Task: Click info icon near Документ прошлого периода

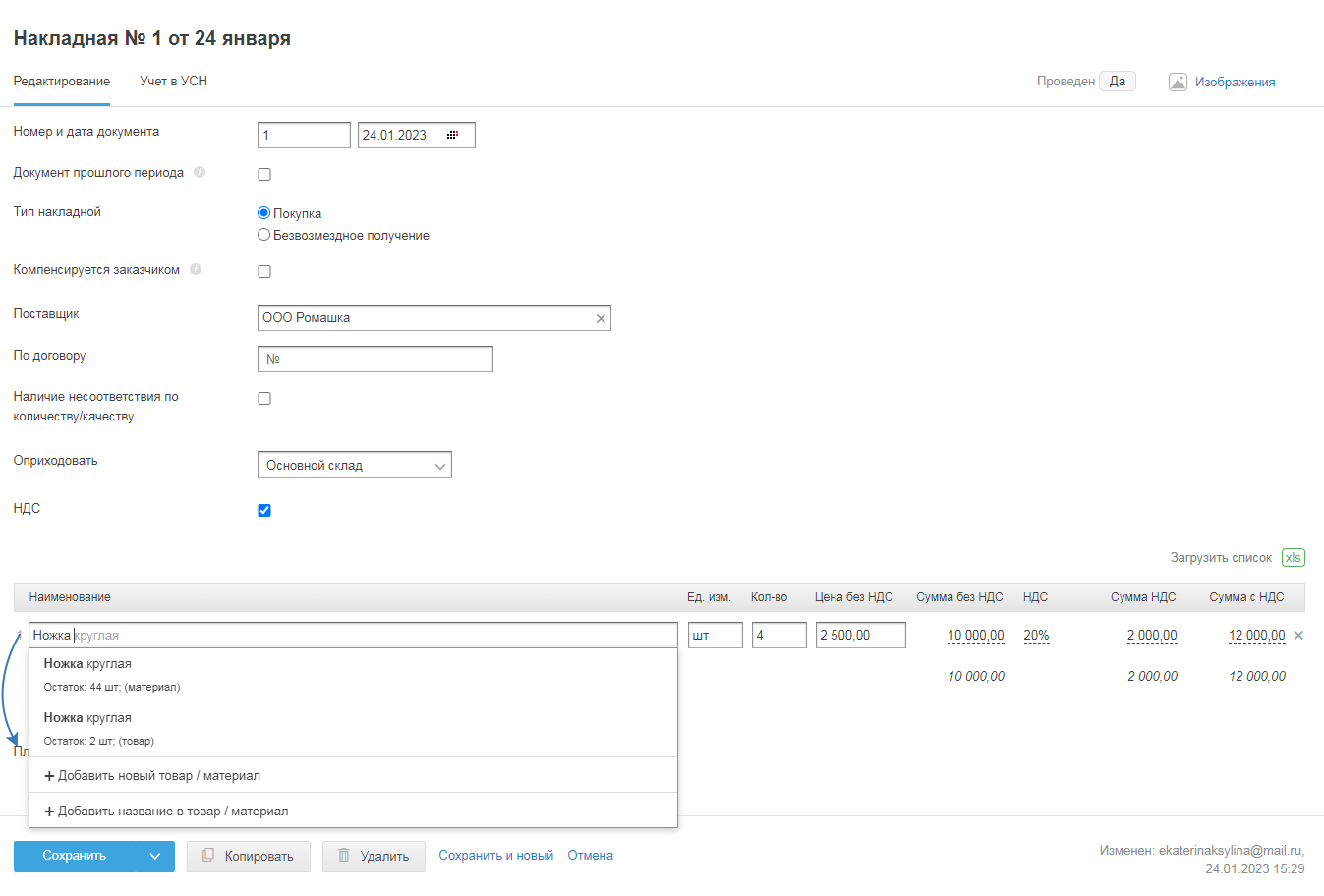Action: tap(200, 173)
